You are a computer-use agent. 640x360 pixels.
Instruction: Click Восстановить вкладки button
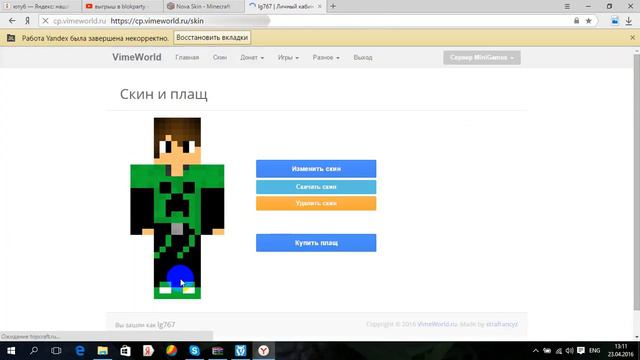[x=212, y=38]
